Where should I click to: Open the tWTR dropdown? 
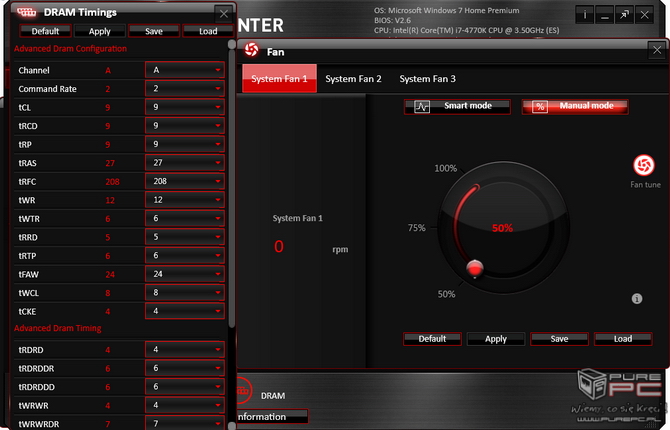click(185, 218)
